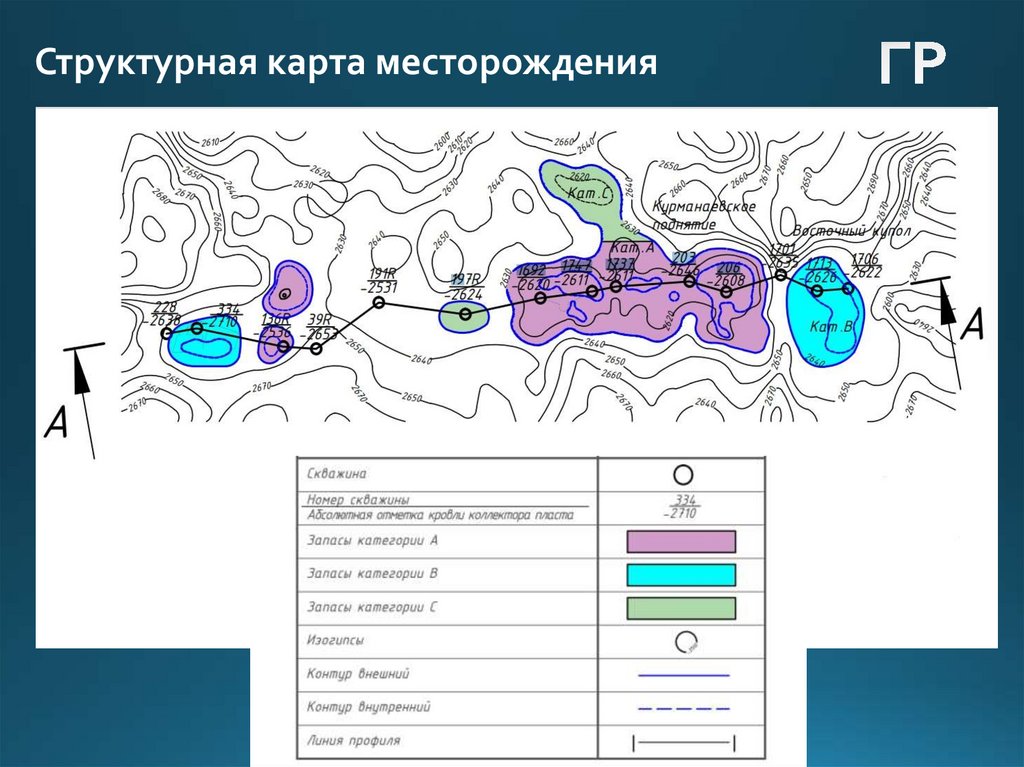Screen dimensions: 1024x767
Task: Click the well label '1742 -2611'
Action: pos(575,273)
